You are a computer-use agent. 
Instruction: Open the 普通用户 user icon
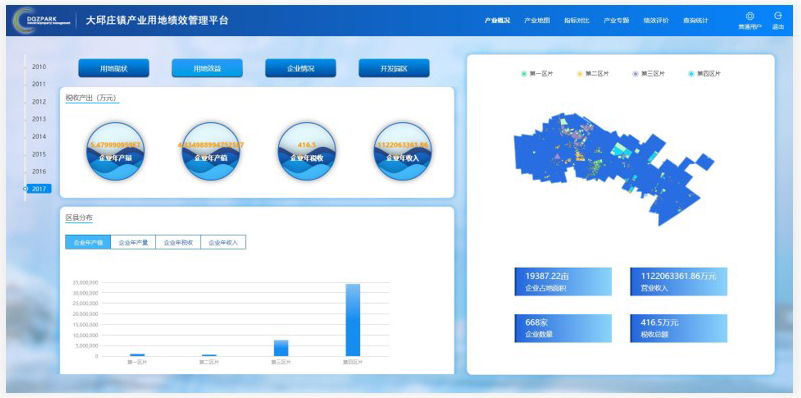[749, 16]
